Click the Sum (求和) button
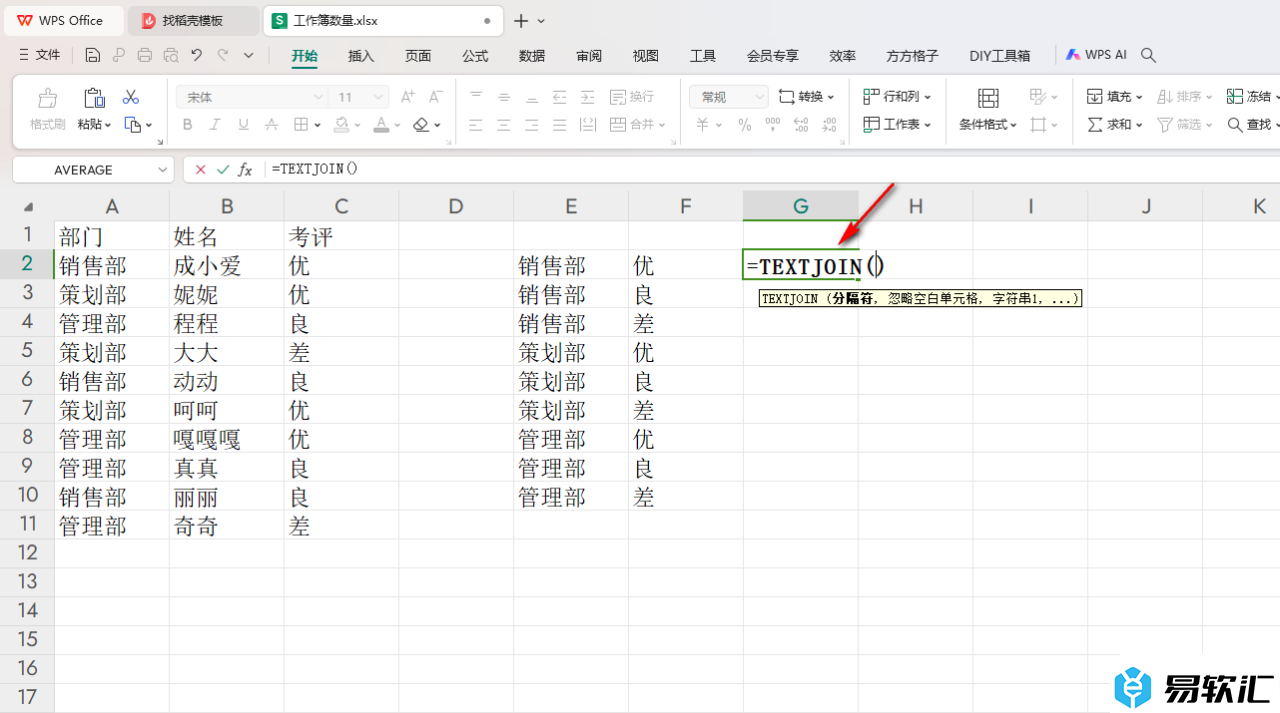1280x713 pixels. pos(1114,125)
